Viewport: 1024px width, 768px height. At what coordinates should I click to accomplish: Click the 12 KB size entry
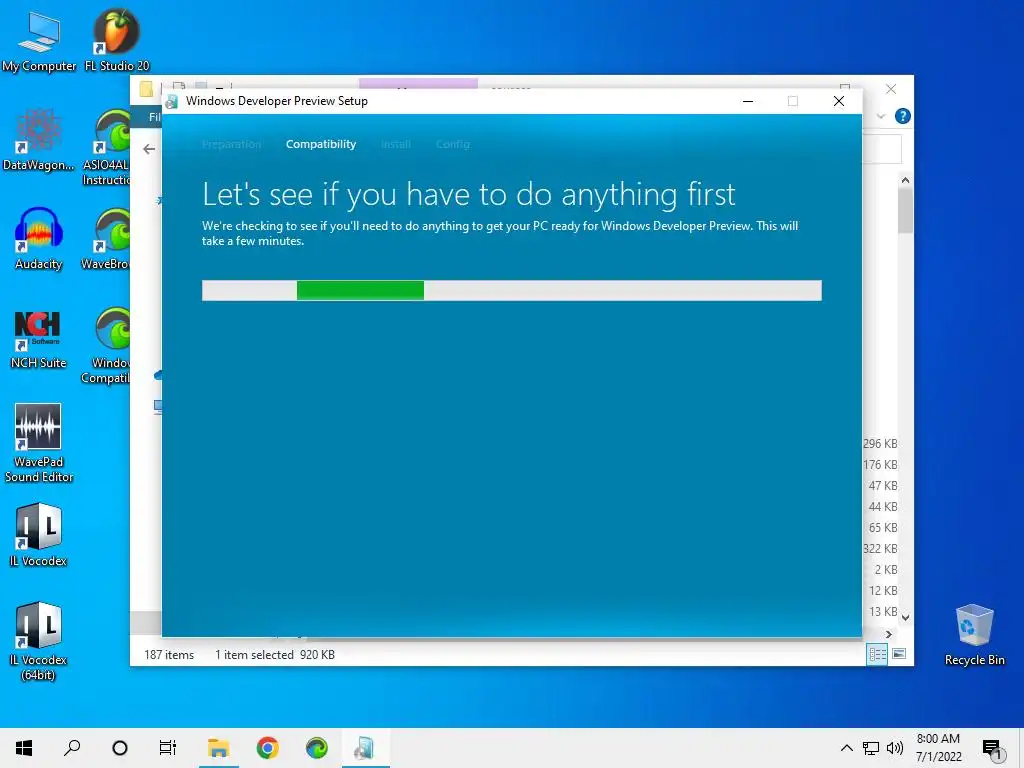883,590
